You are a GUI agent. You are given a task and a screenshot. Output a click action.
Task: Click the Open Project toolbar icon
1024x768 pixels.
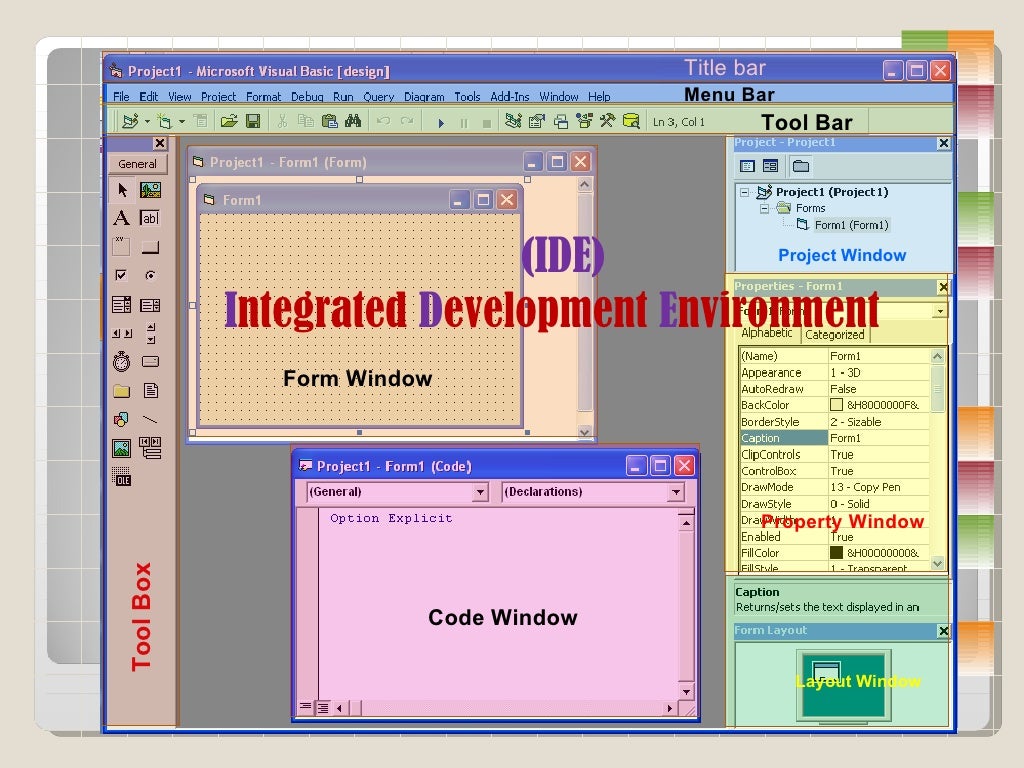click(x=229, y=121)
